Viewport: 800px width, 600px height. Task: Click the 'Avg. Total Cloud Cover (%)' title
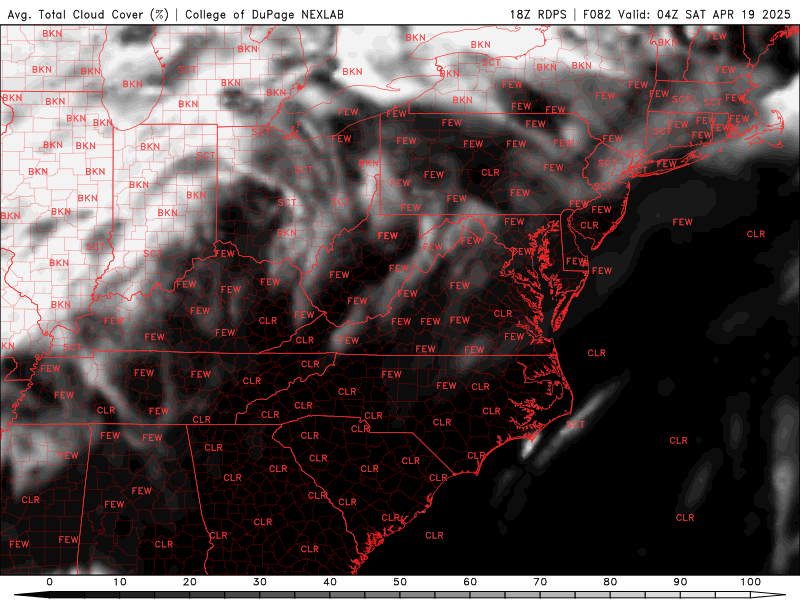(88, 14)
